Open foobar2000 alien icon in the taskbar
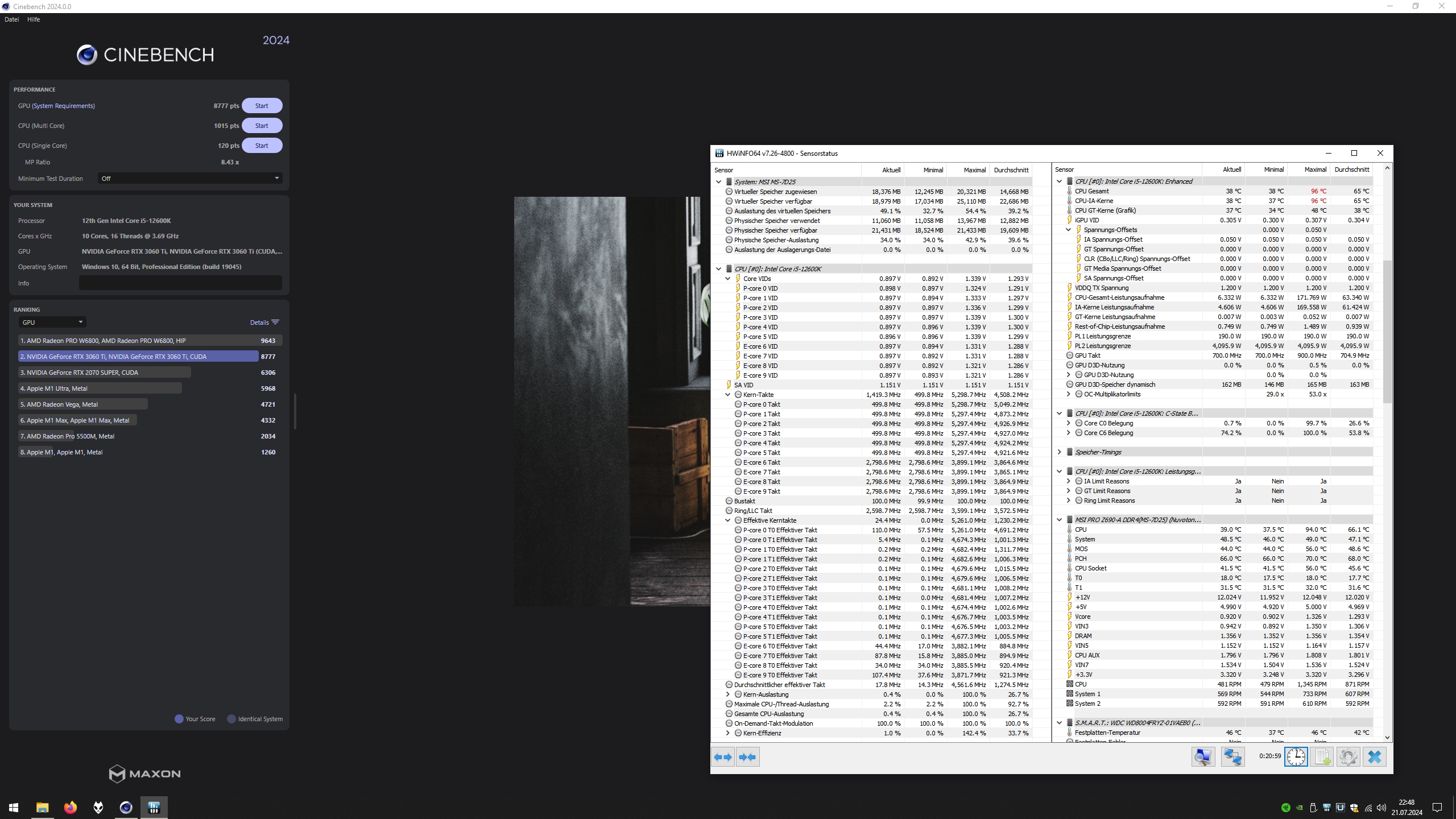 [98, 807]
